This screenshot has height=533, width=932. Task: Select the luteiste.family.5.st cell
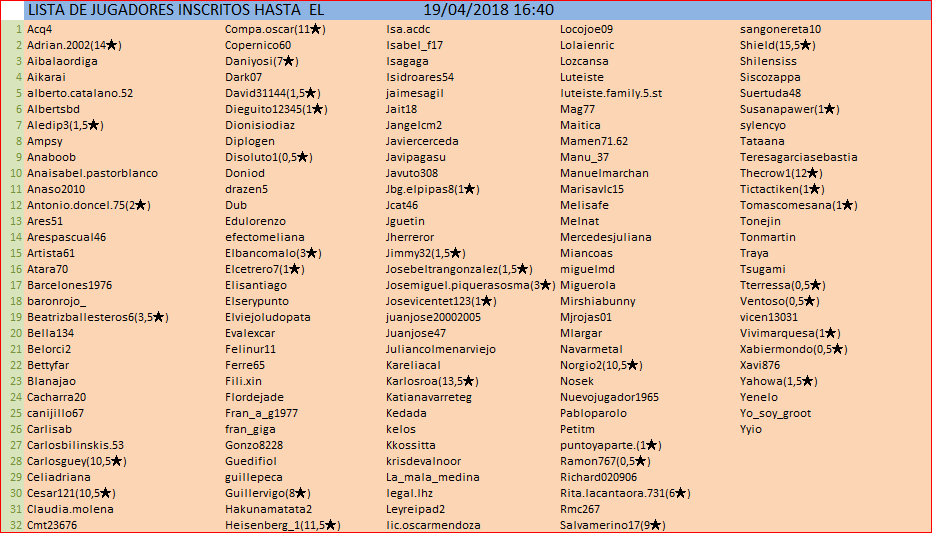tap(610, 93)
